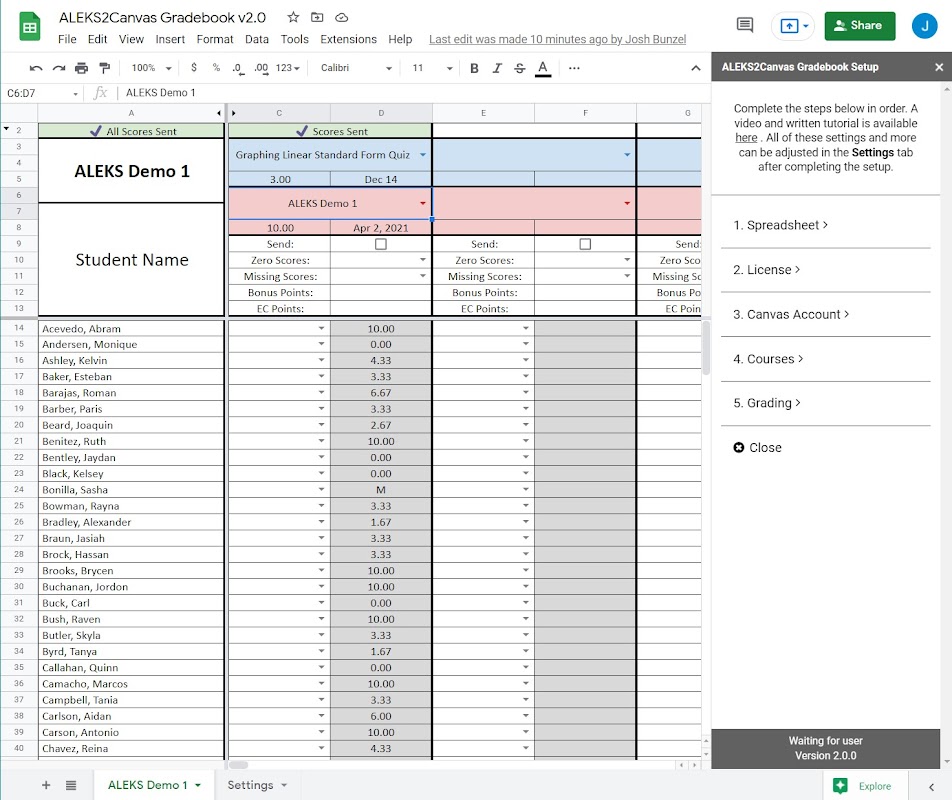Viewport: 952px width, 800px height.
Task: Open the Missing Scores dropdown in column D
Action: point(423,276)
